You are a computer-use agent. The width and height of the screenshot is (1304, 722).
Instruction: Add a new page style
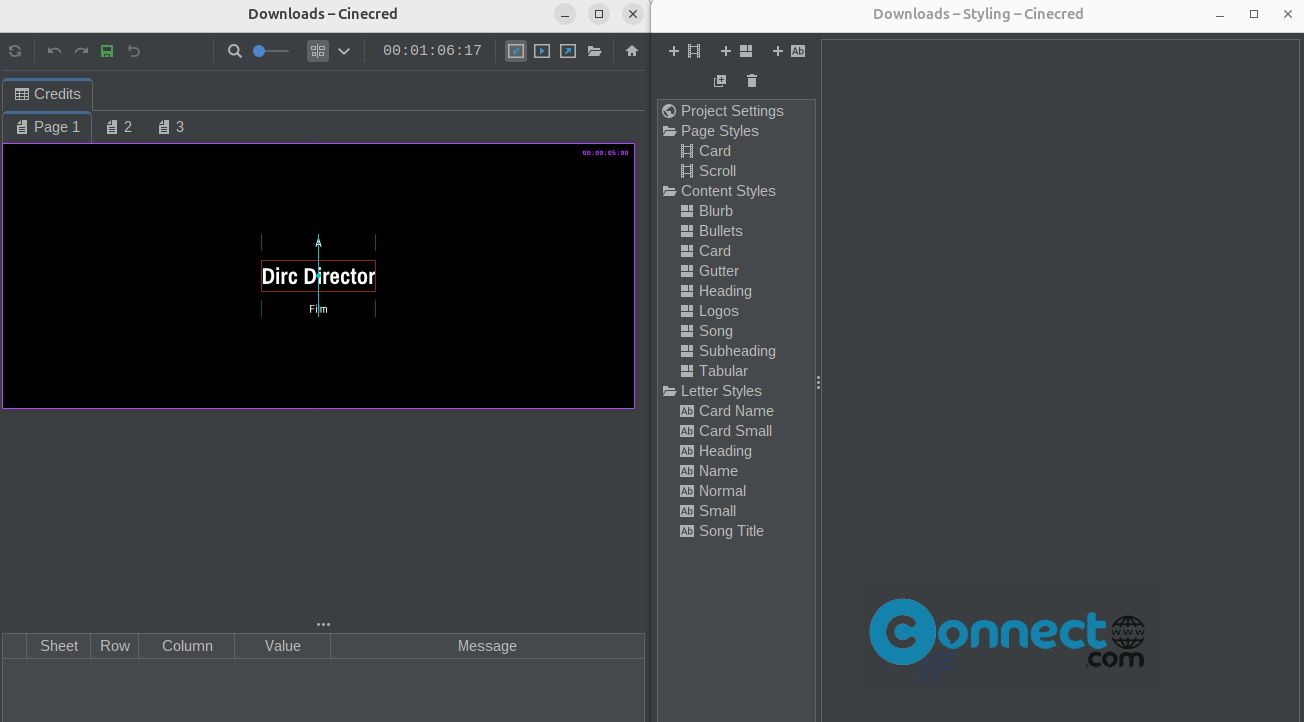pos(684,51)
